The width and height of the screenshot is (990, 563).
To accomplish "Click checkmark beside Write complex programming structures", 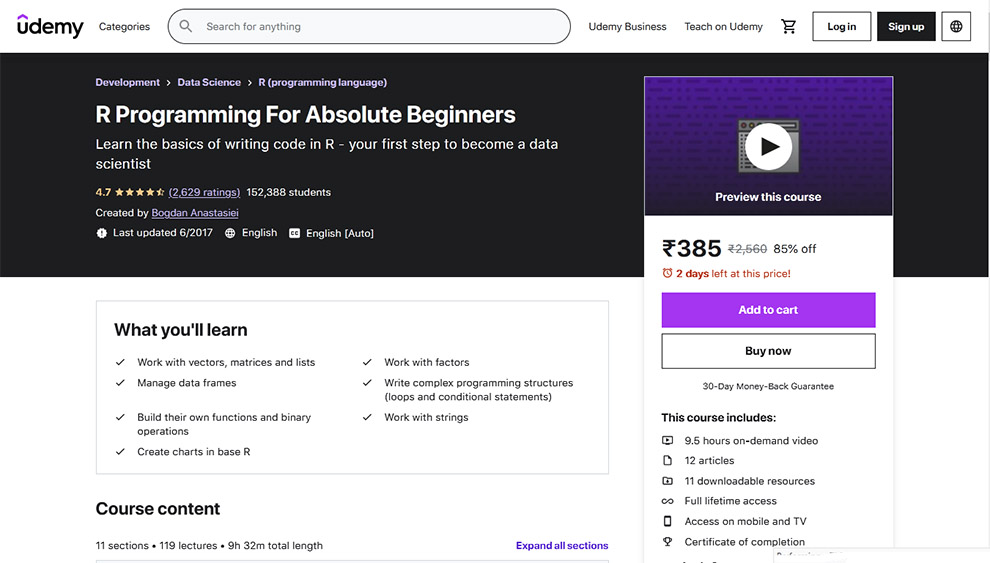I will point(367,382).
